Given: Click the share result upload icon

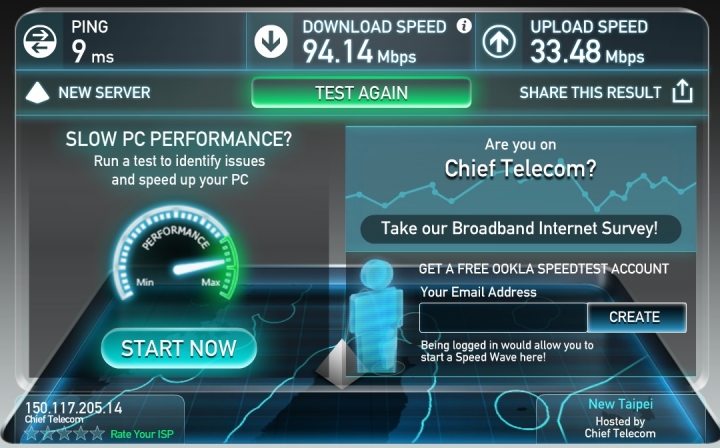Looking at the screenshot, I should pos(682,91).
